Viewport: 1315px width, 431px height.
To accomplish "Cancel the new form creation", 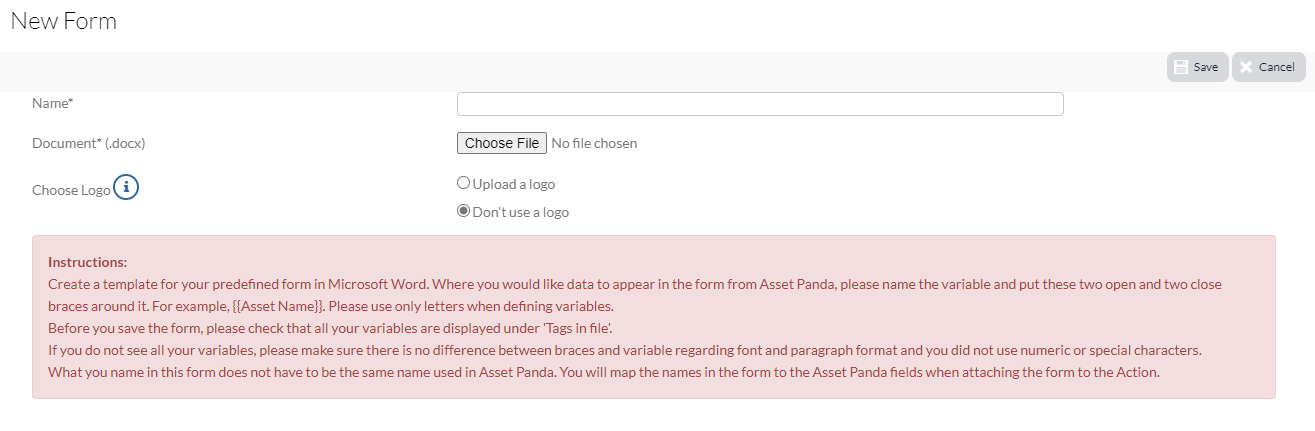I will tap(1269, 67).
